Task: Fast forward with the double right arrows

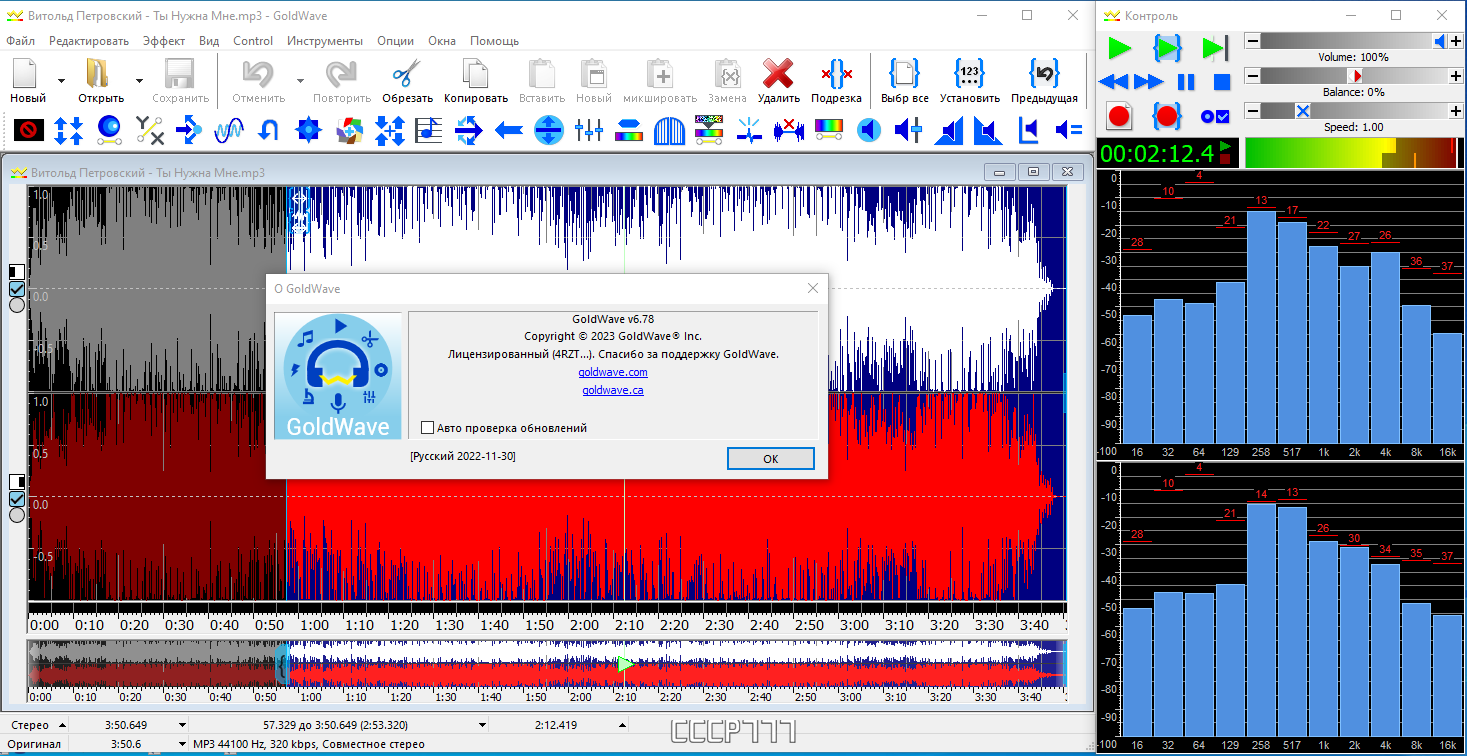Action: pos(1148,82)
